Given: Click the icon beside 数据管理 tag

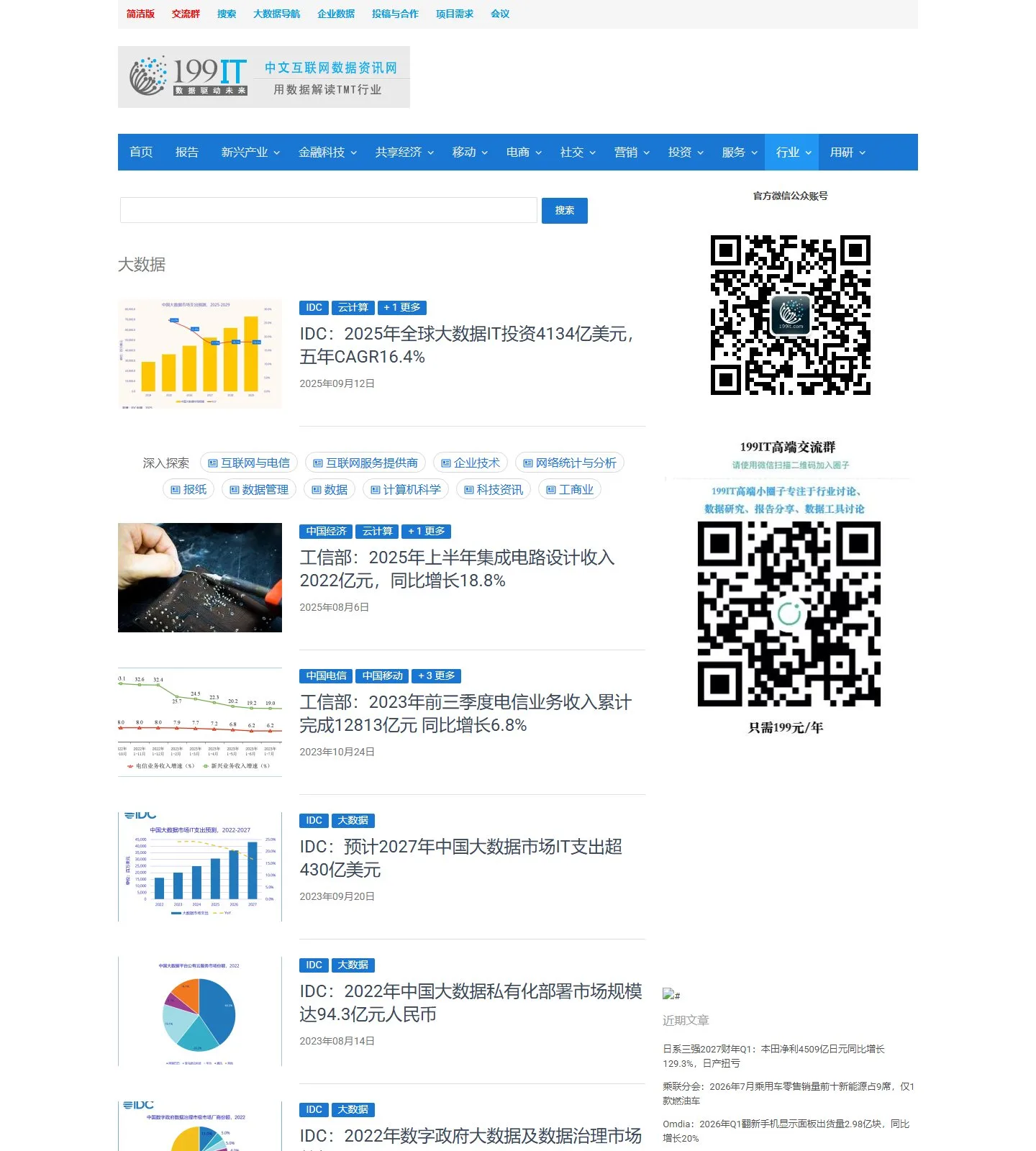Looking at the screenshot, I should click(235, 490).
